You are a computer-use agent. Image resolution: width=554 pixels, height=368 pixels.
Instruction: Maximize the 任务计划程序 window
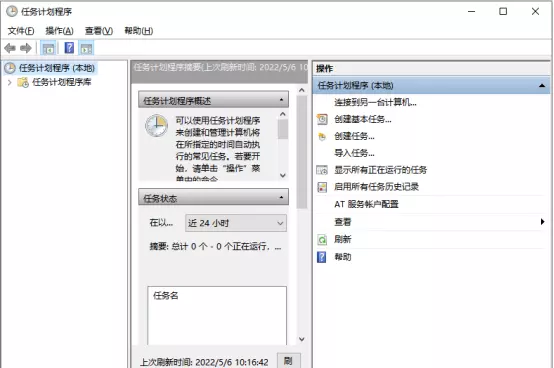click(x=503, y=12)
